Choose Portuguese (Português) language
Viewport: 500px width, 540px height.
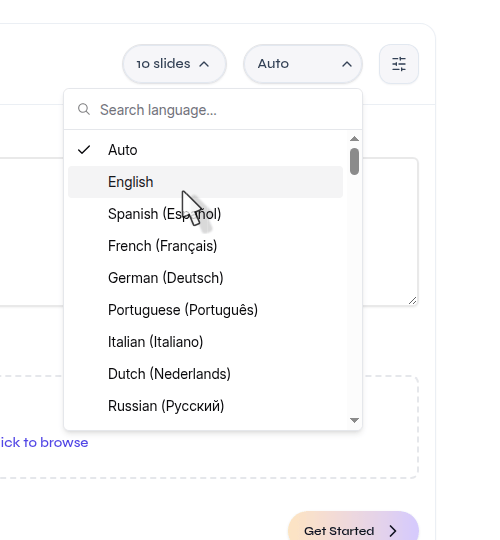coord(206,310)
